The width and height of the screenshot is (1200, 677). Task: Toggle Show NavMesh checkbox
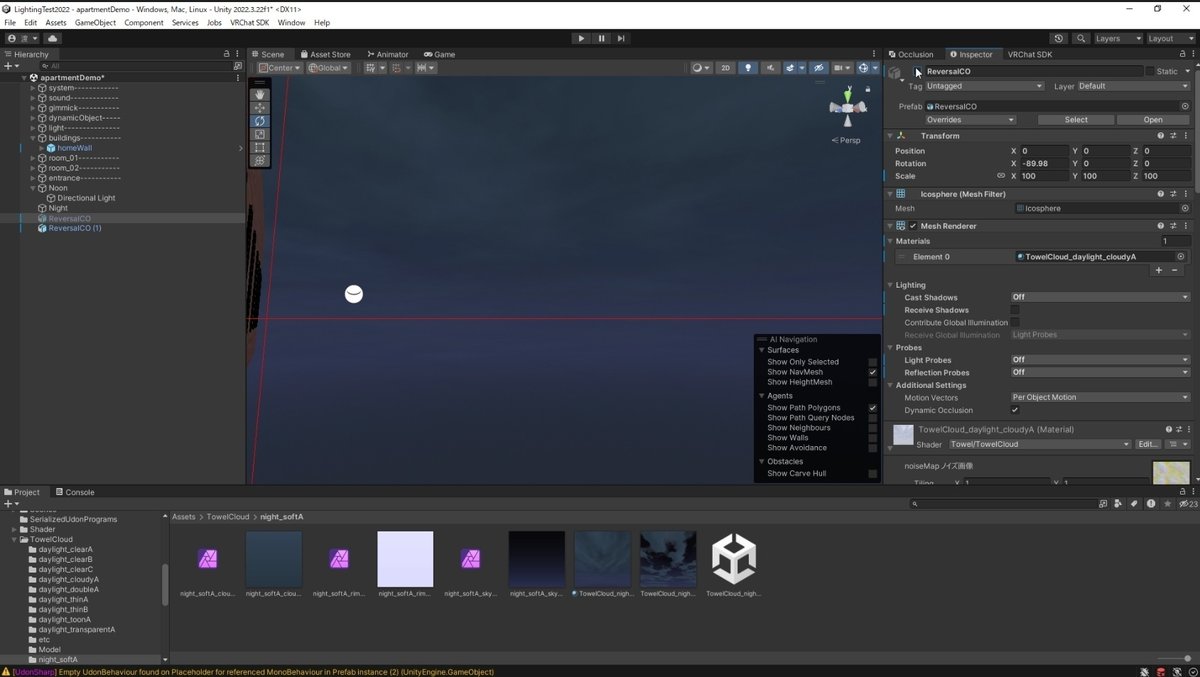[x=873, y=372]
